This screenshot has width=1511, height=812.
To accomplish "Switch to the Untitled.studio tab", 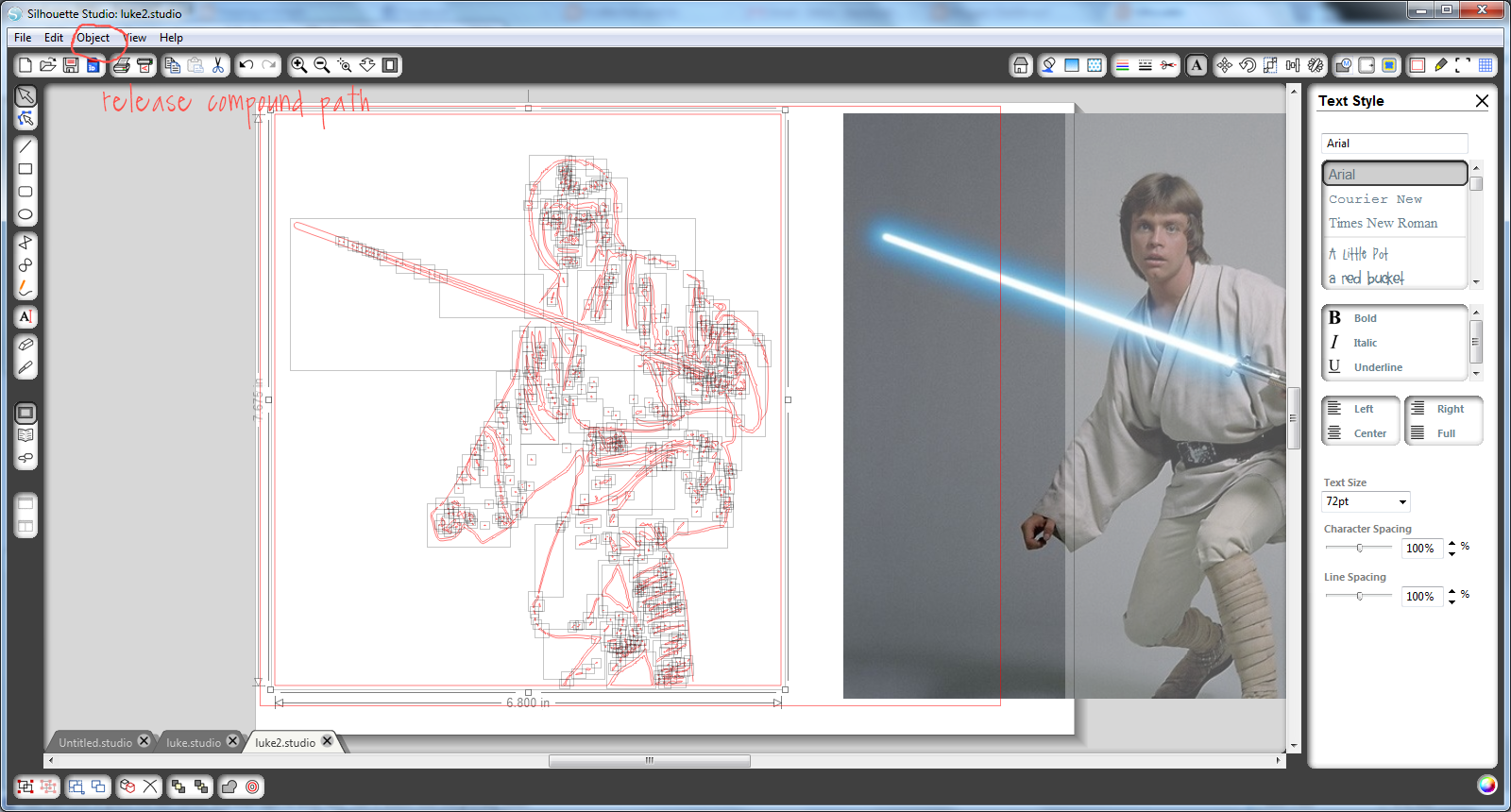I will pos(95,743).
